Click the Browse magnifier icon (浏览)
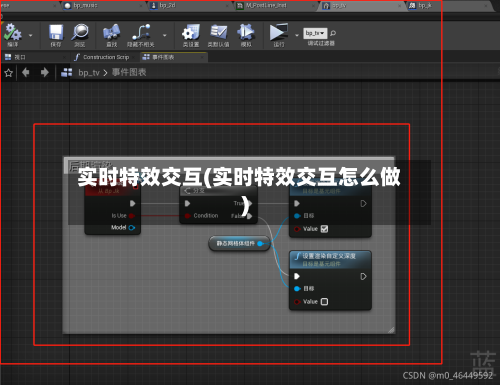Image resolution: width=500 pixels, height=385 pixels. click(80, 32)
